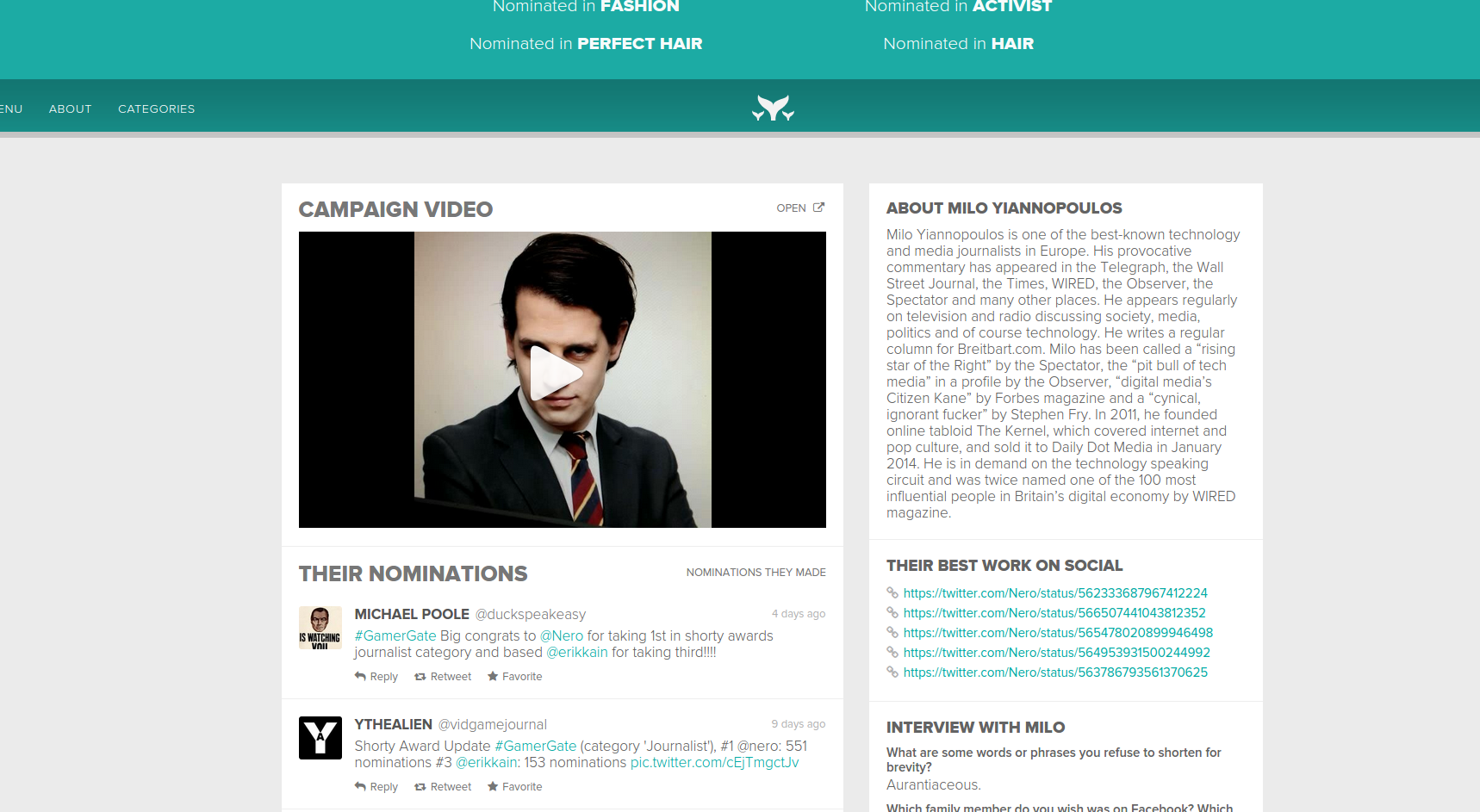
Task: Click @erikkain mention in YTHEALIEN's tweet
Action: (487, 762)
